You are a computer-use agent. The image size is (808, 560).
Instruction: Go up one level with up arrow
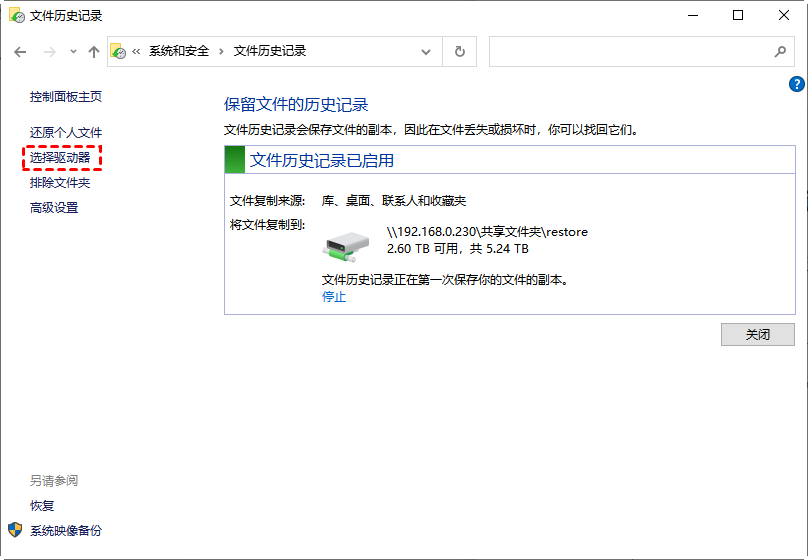93,52
